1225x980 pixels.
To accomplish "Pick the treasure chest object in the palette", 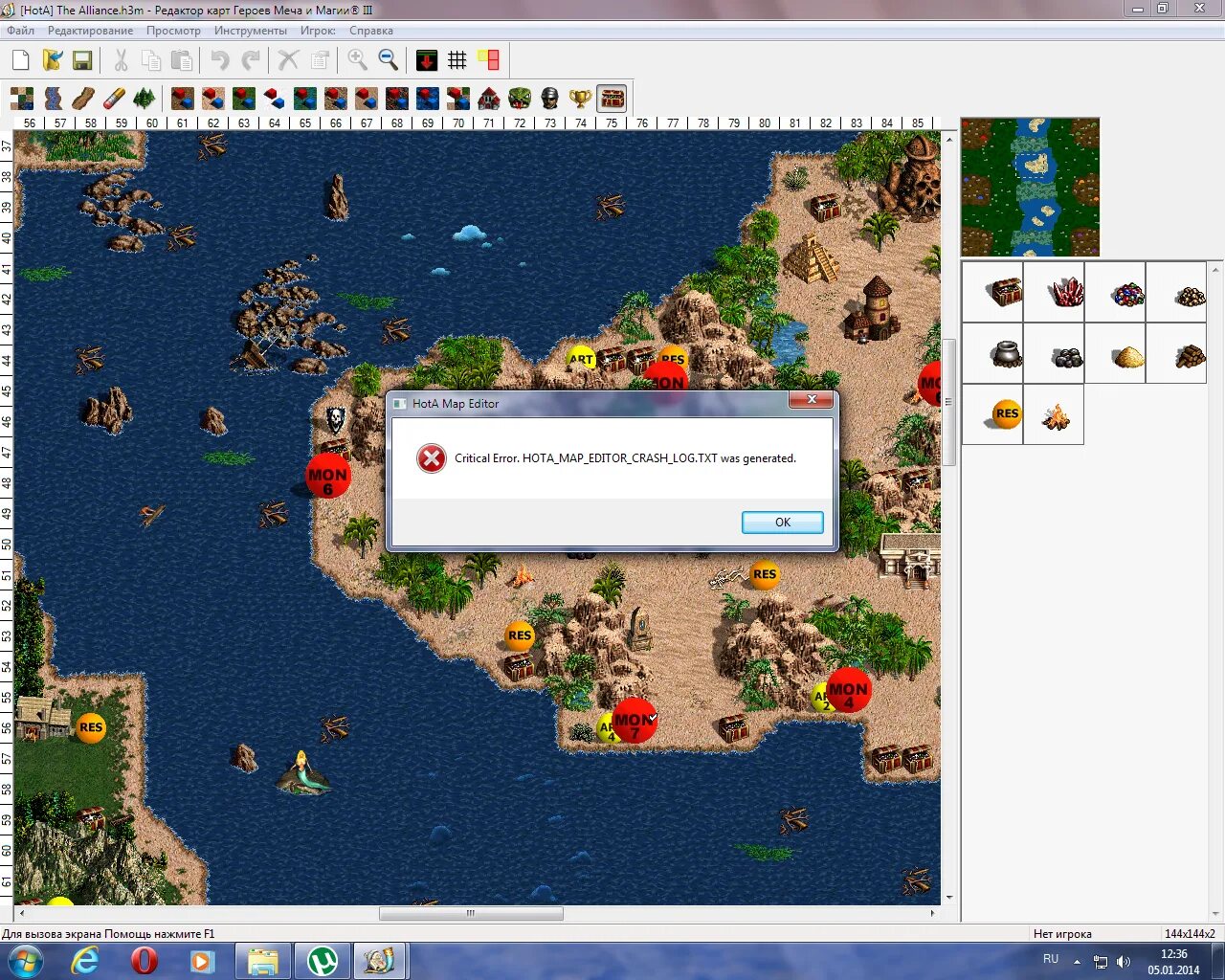I will click(992, 292).
